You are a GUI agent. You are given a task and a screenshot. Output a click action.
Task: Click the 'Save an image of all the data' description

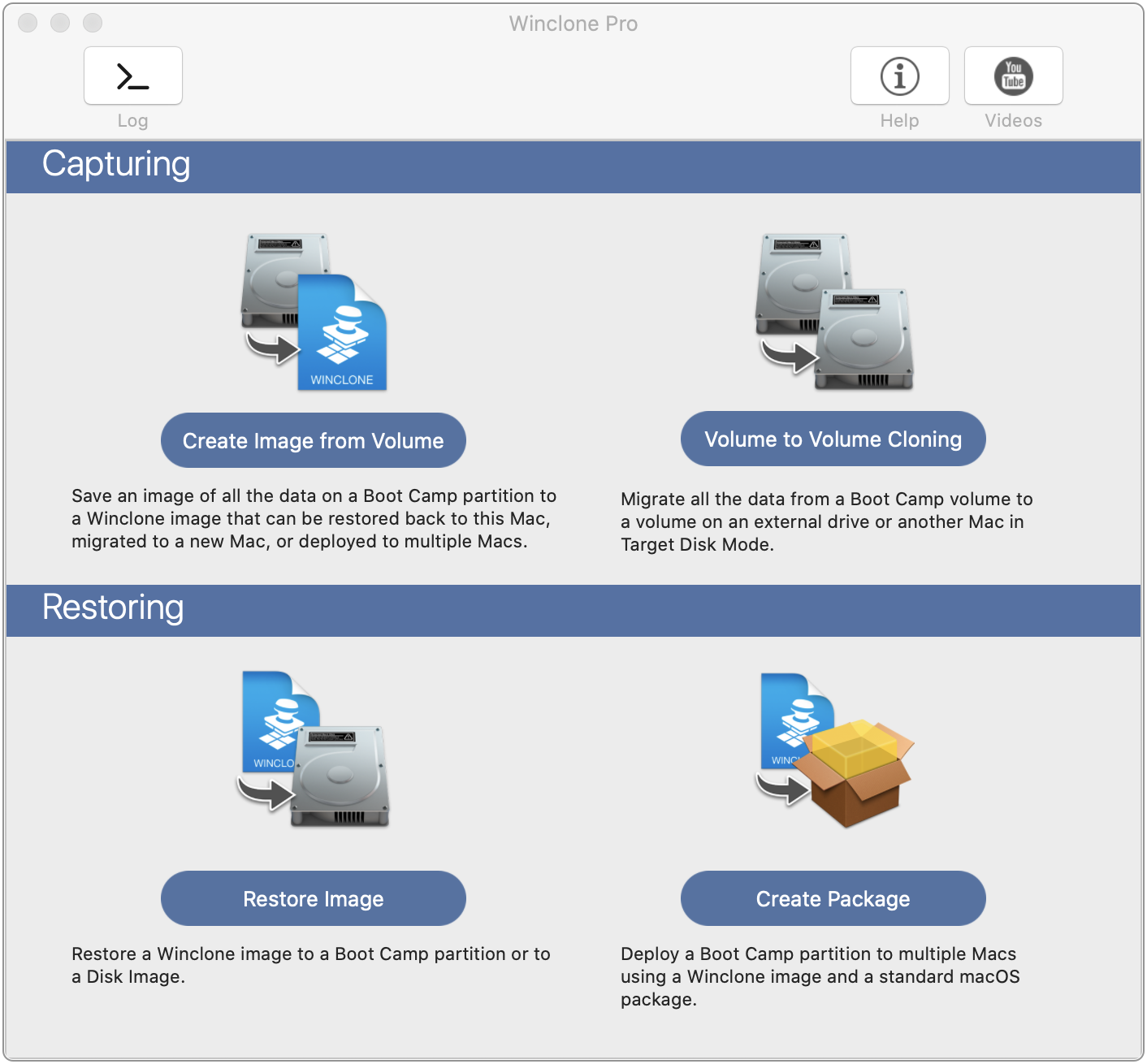314,518
